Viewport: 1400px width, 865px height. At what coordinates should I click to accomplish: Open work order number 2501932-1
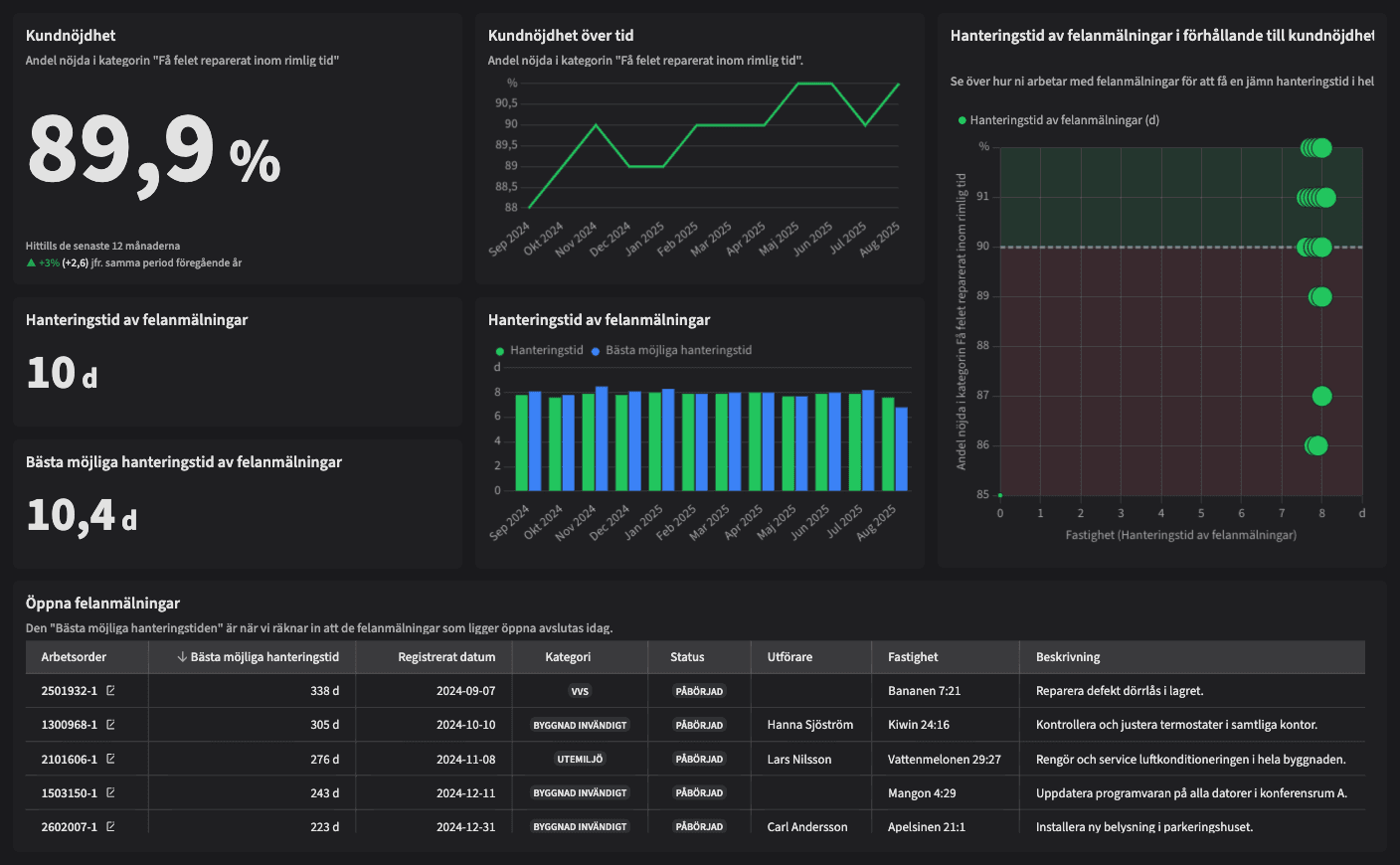click(69, 691)
